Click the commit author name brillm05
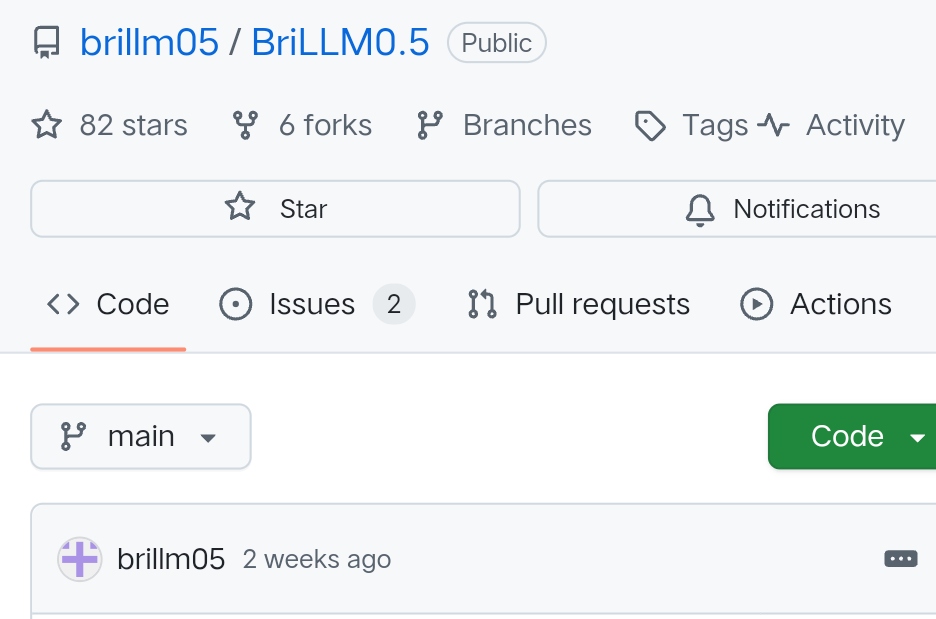Image resolution: width=936 pixels, height=619 pixels. click(x=171, y=559)
